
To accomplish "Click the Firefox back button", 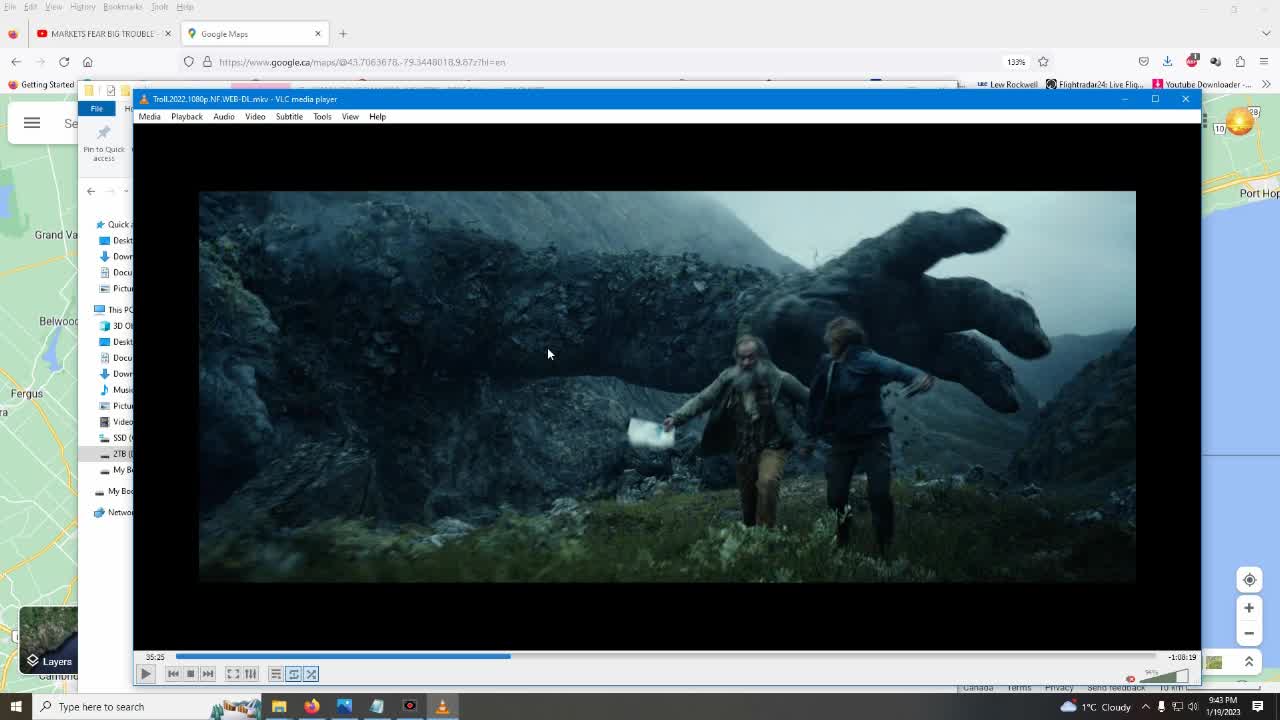I will pos(16,62).
